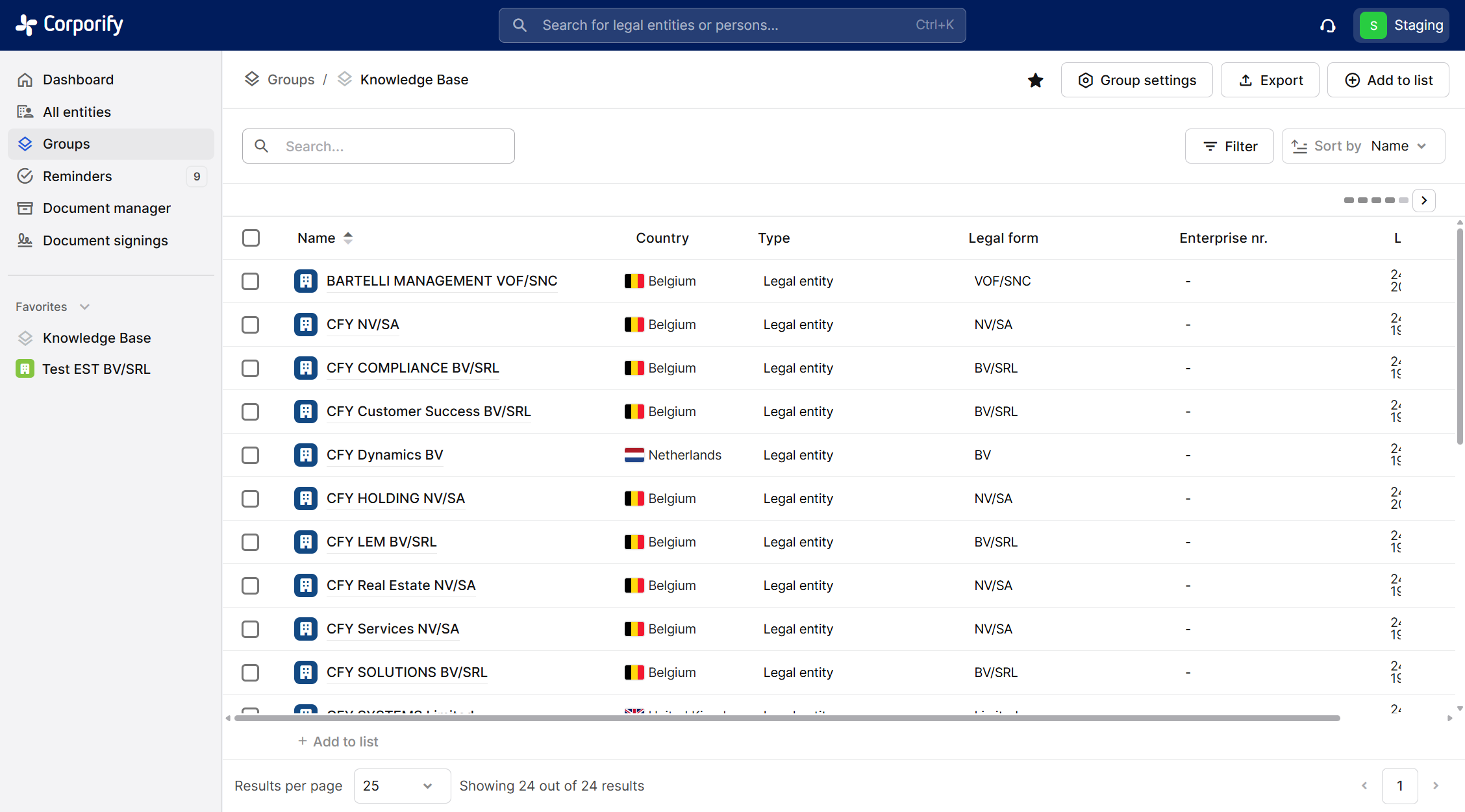This screenshot has height=812, width=1465.
Task: Open the results per page dropdown
Action: pos(401,785)
